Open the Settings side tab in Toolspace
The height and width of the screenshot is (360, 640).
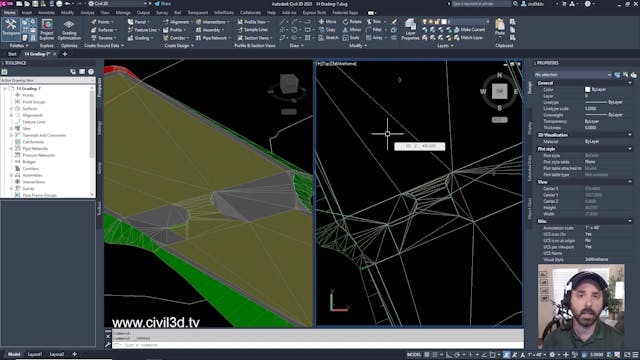tap(100, 128)
